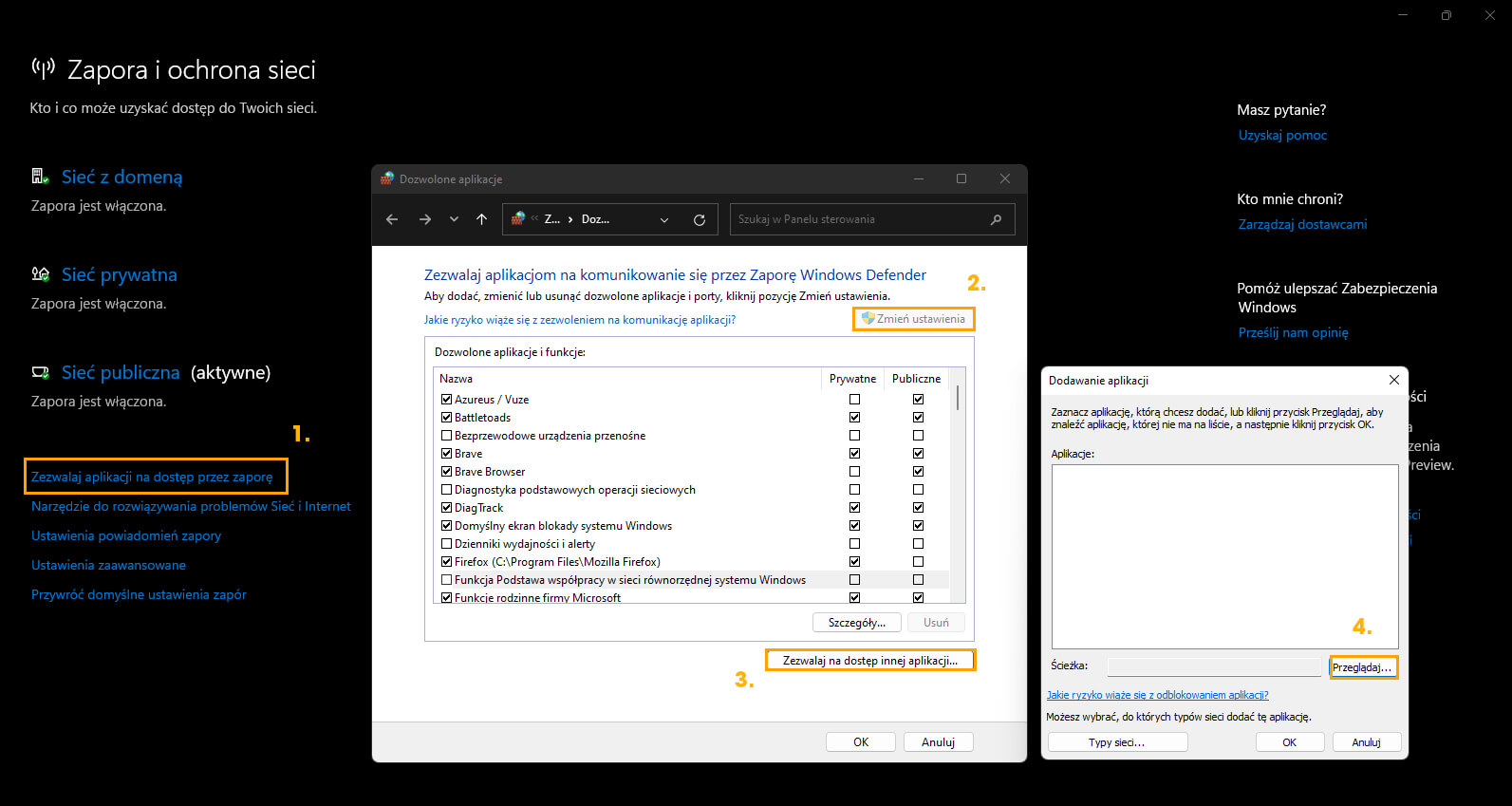
Task: Click Zezwalaj aplikacji na dostęp przez zaporę
Action: pos(152,477)
